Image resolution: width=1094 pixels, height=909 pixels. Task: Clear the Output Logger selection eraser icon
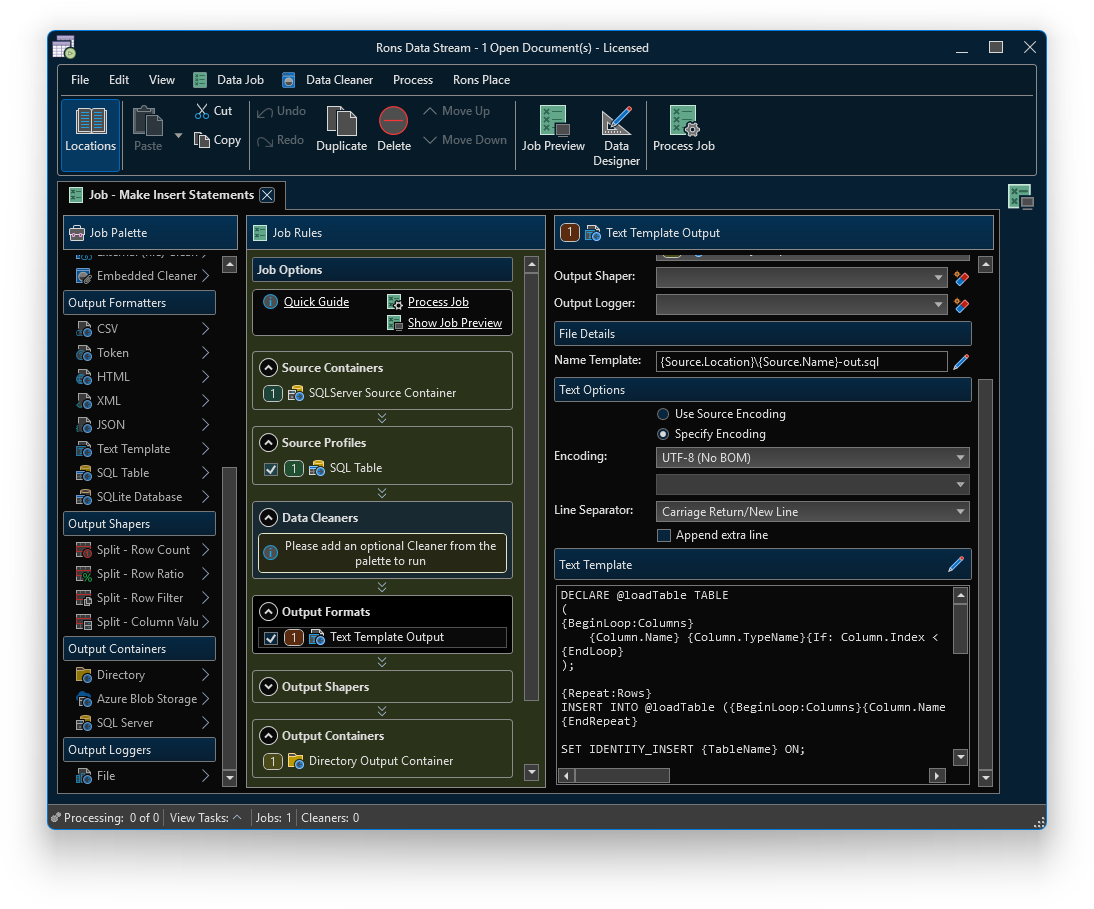click(x=961, y=305)
